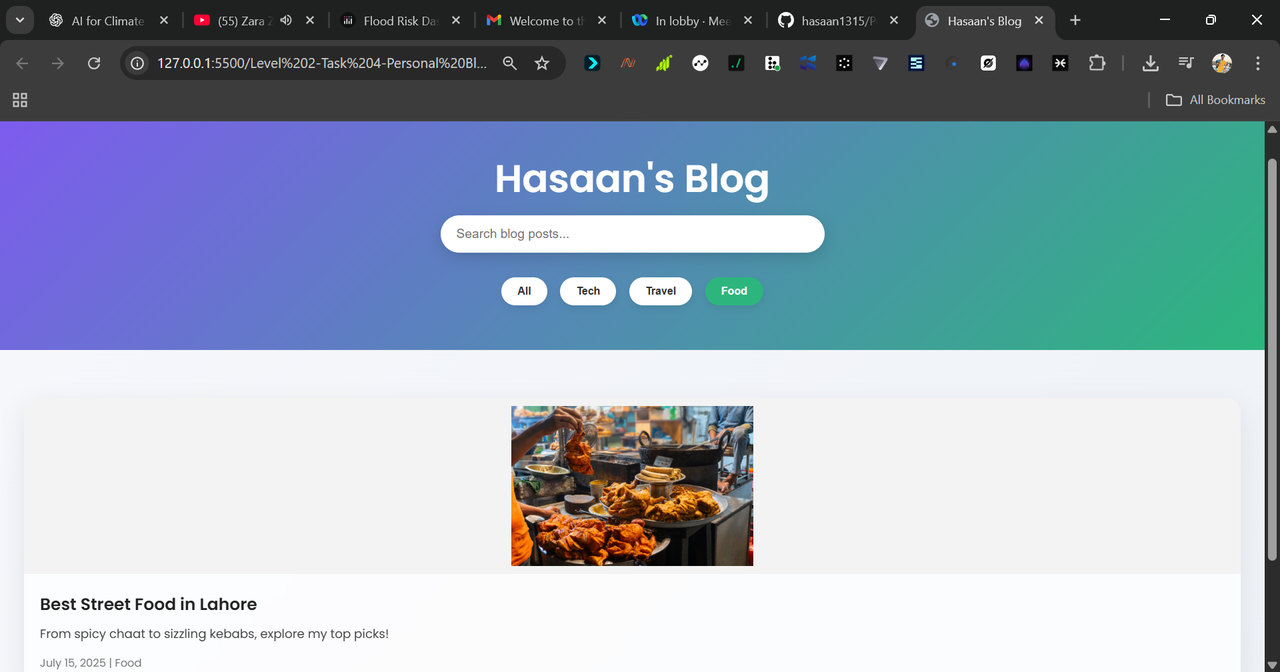The image size is (1280, 672).
Task: Open the Best Street Food in Lahore title
Action: coord(148,604)
